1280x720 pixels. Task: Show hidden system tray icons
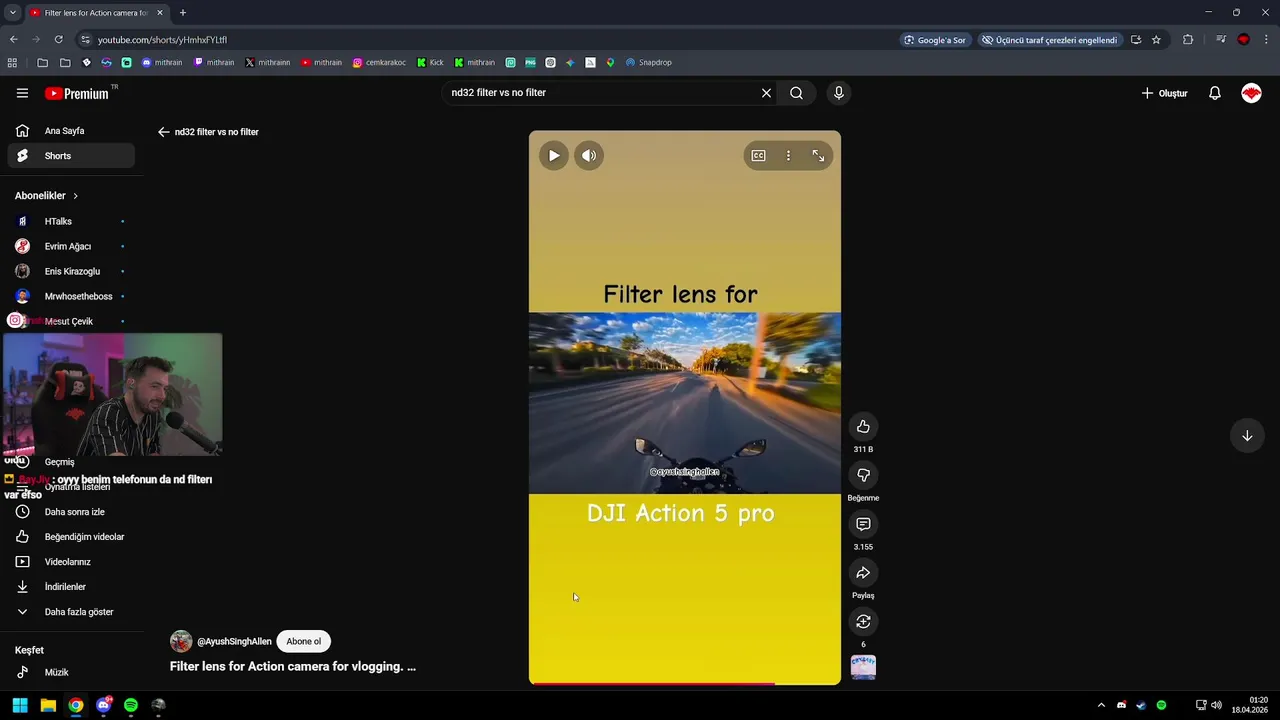pos(1101,705)
